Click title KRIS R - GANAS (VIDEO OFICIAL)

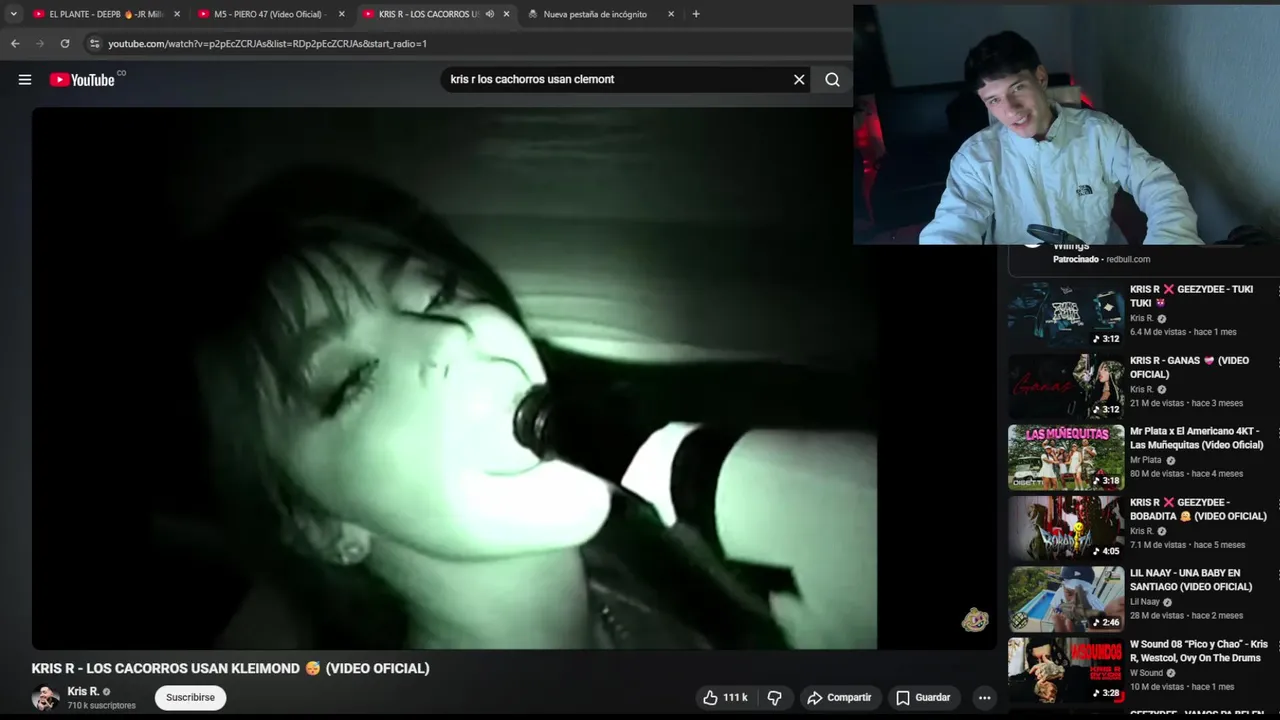(x=1189, y=367)
